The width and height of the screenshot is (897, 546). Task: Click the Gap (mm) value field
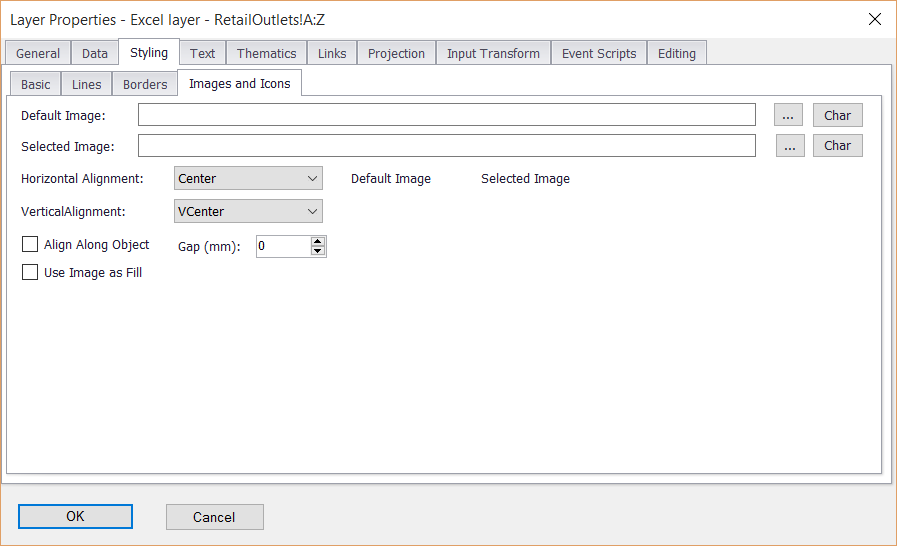tap(282, 246)
